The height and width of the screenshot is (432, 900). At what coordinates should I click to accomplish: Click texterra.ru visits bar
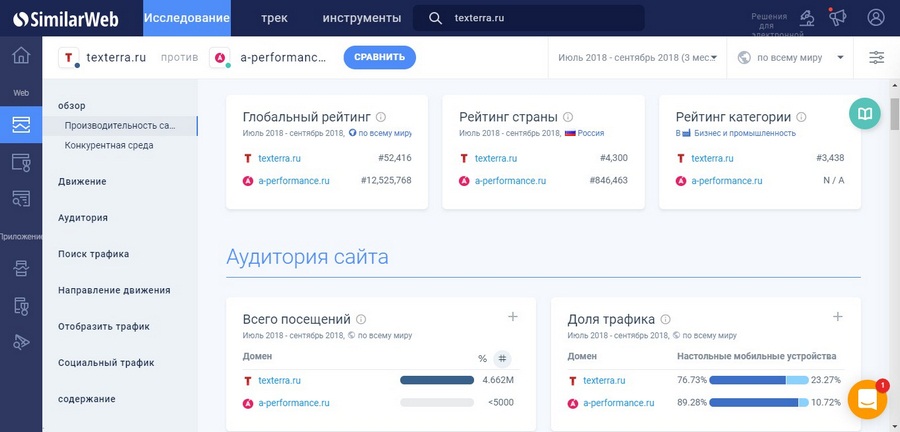(437, 380)
